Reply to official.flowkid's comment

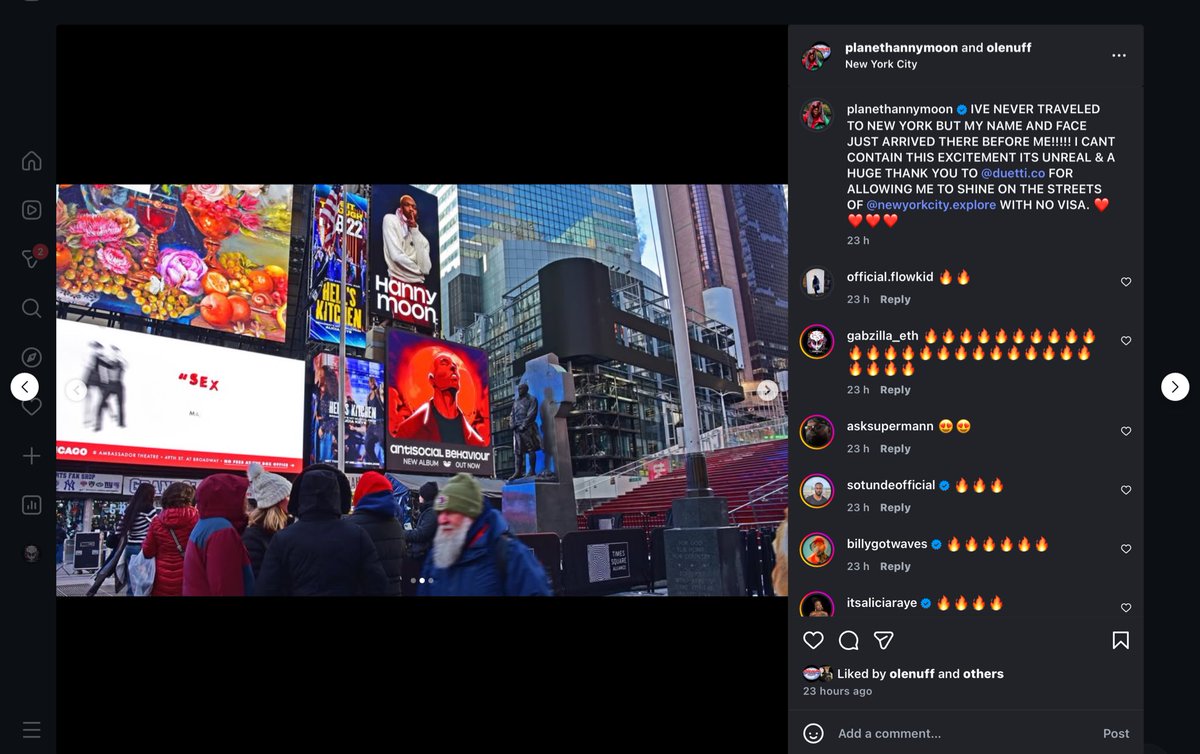tap(895, 299)
